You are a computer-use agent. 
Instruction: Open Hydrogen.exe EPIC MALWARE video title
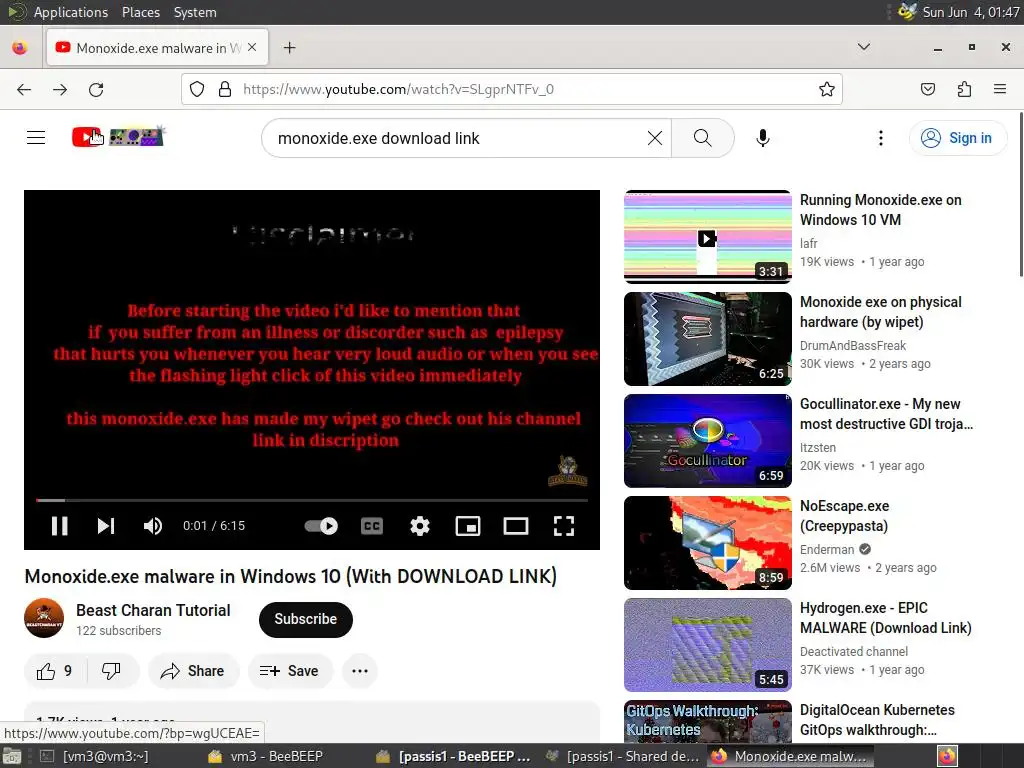click(886, 618)
